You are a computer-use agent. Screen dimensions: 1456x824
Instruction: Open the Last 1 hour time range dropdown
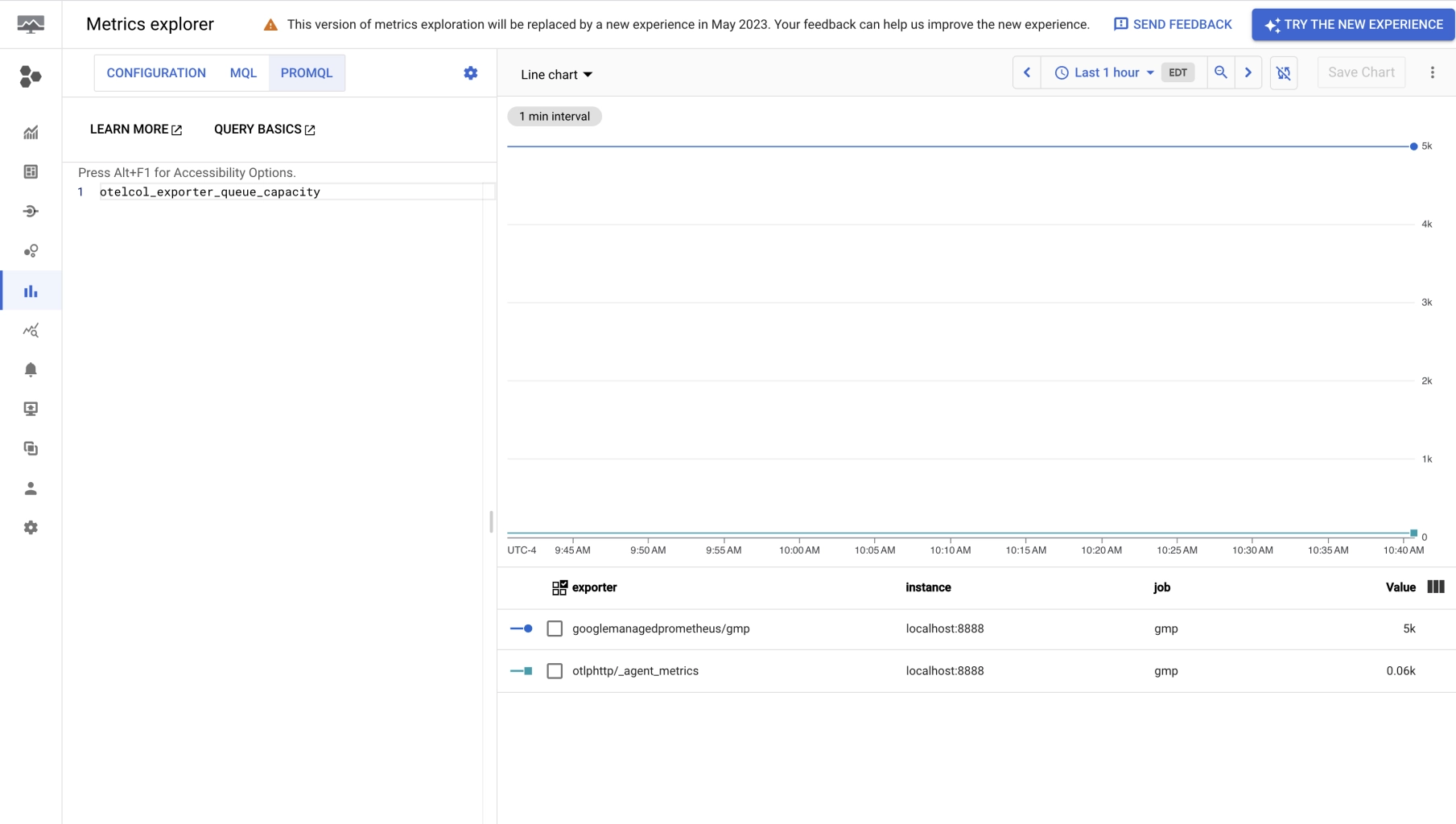(1105, 72)
